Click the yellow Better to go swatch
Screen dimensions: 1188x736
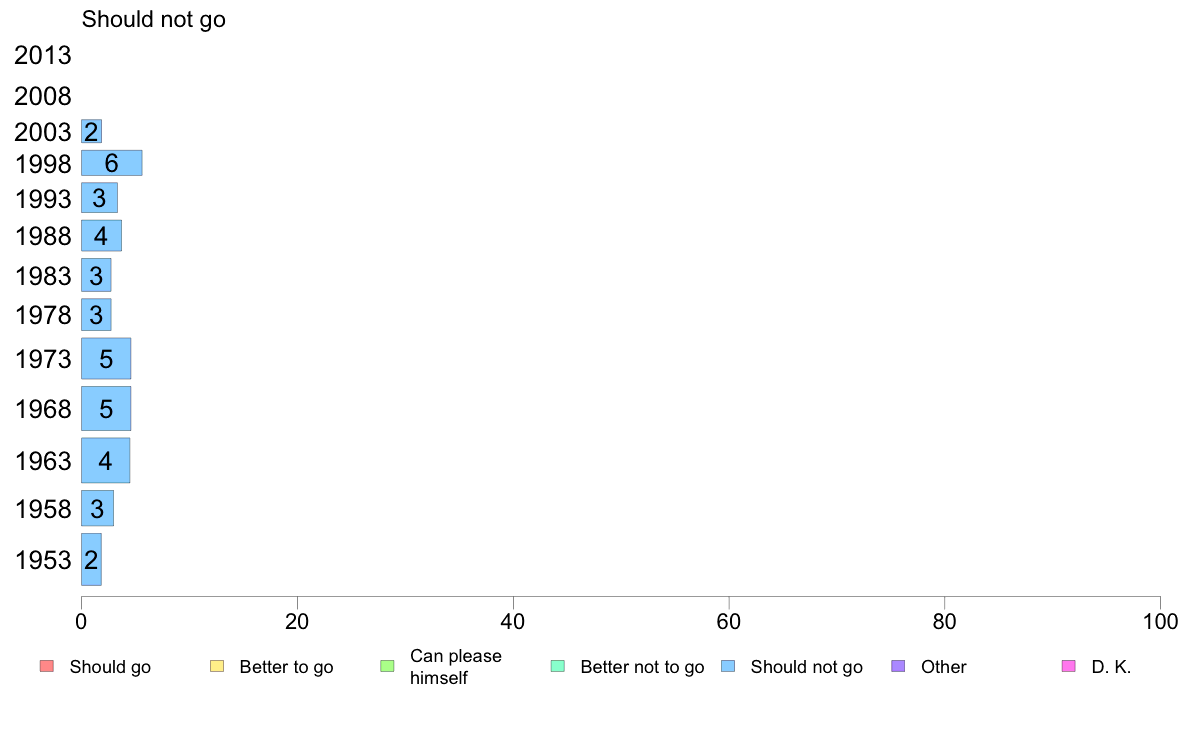pyautogui.click(x=217, y=666)
